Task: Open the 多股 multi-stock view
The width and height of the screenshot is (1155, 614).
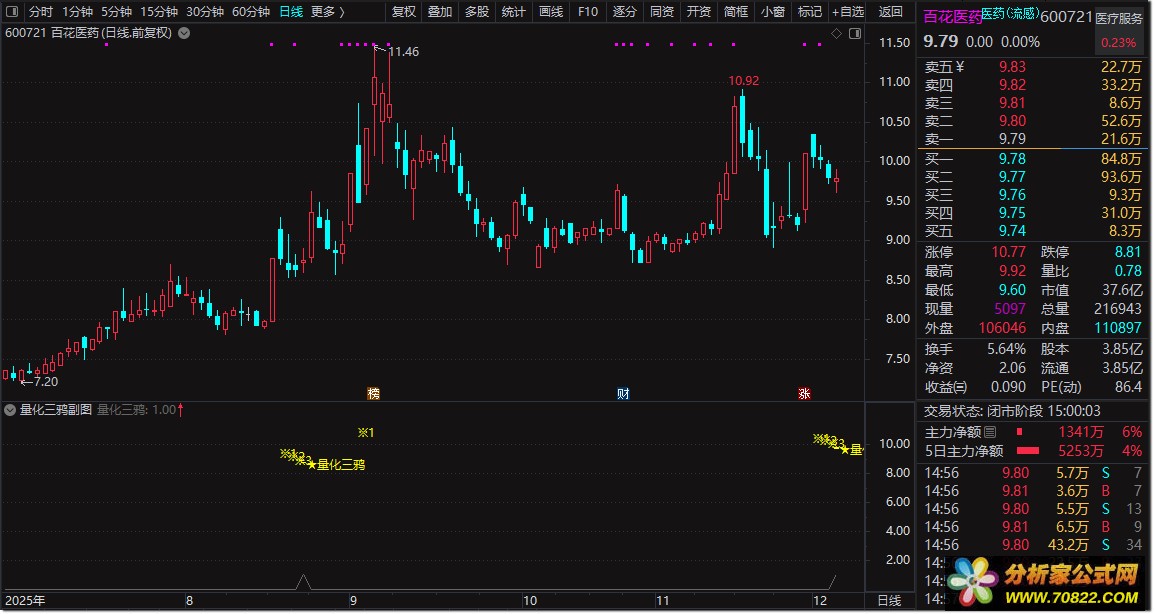Action: (477, 12)
